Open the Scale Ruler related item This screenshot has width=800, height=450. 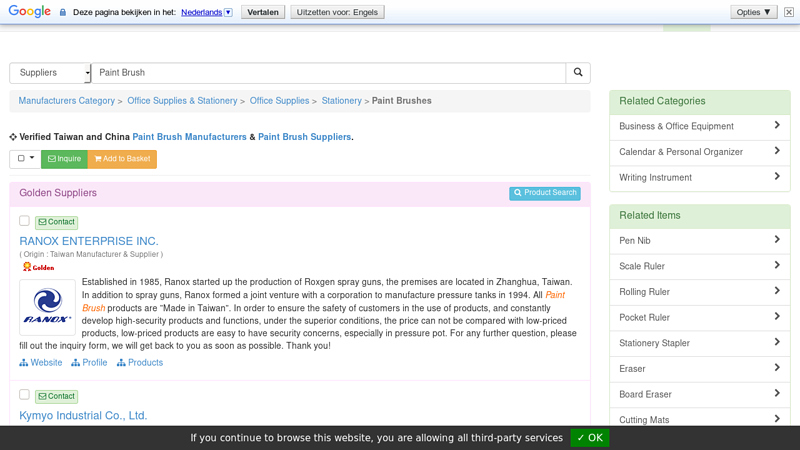click(x=699, y=266)
